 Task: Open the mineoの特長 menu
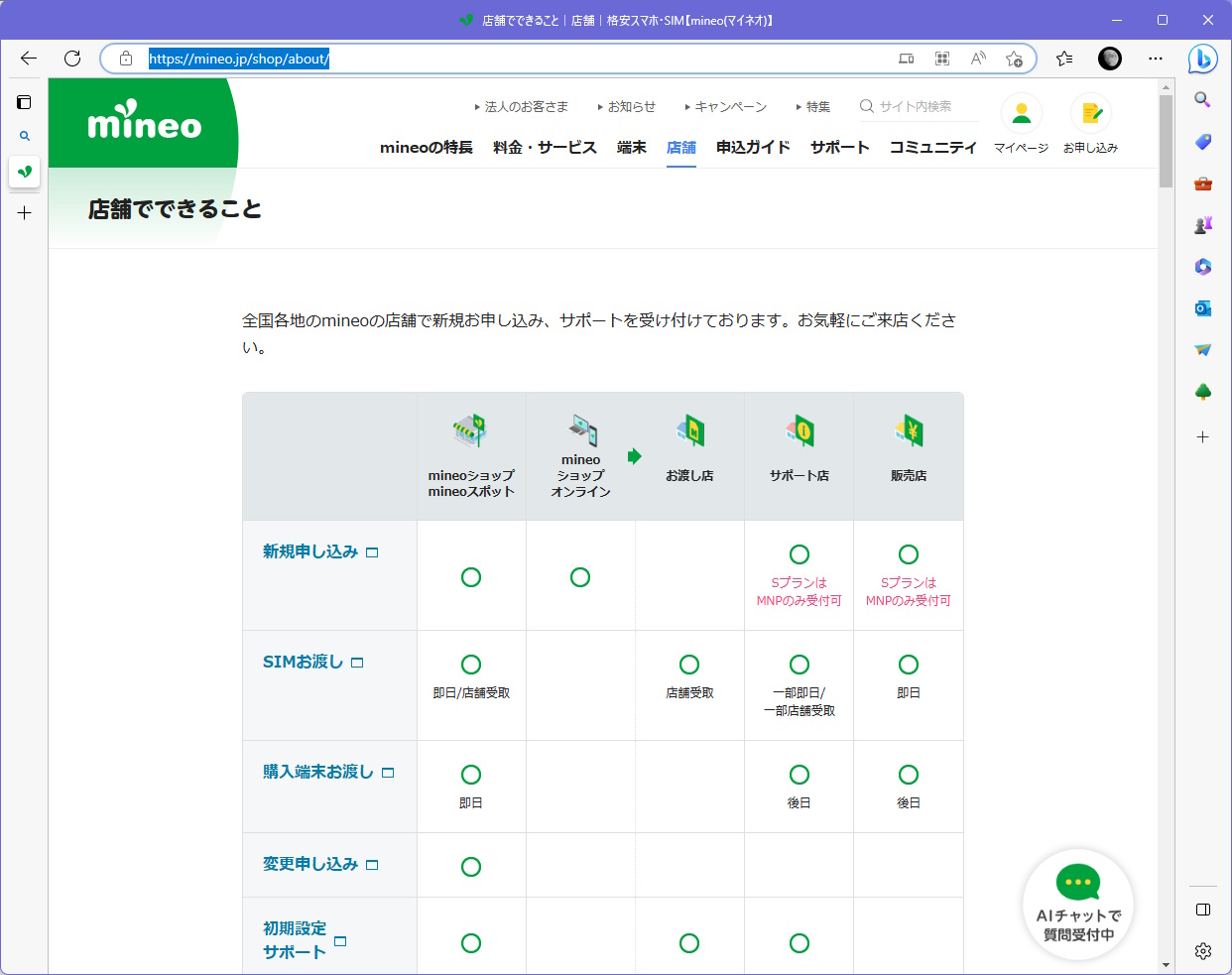pos(427,147)
